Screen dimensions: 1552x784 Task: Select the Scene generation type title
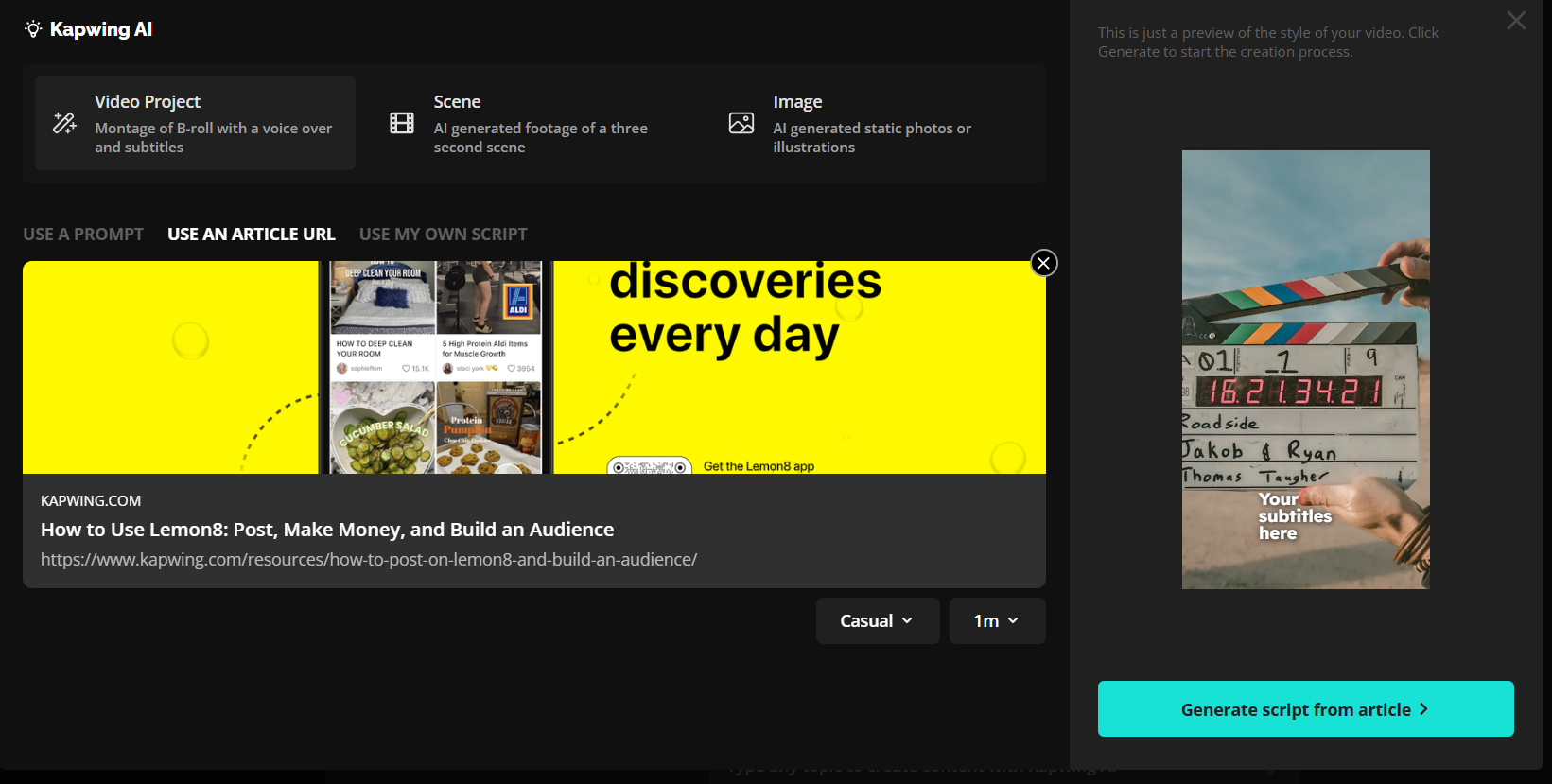tap(457, 101)
